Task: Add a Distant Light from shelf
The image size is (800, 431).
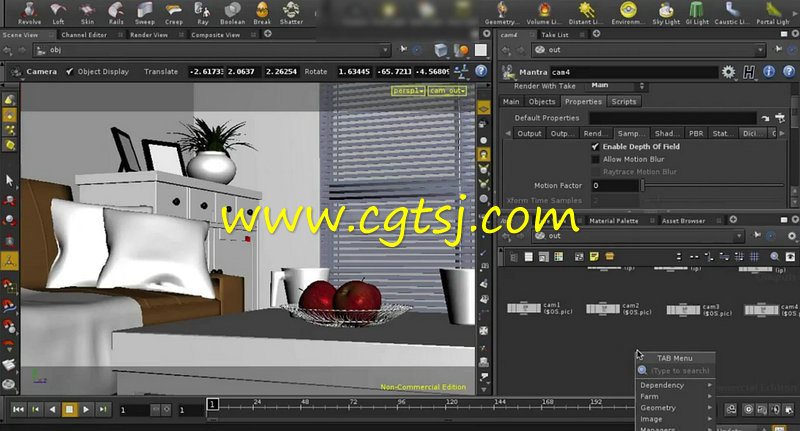Action: [x=586, y=13]
